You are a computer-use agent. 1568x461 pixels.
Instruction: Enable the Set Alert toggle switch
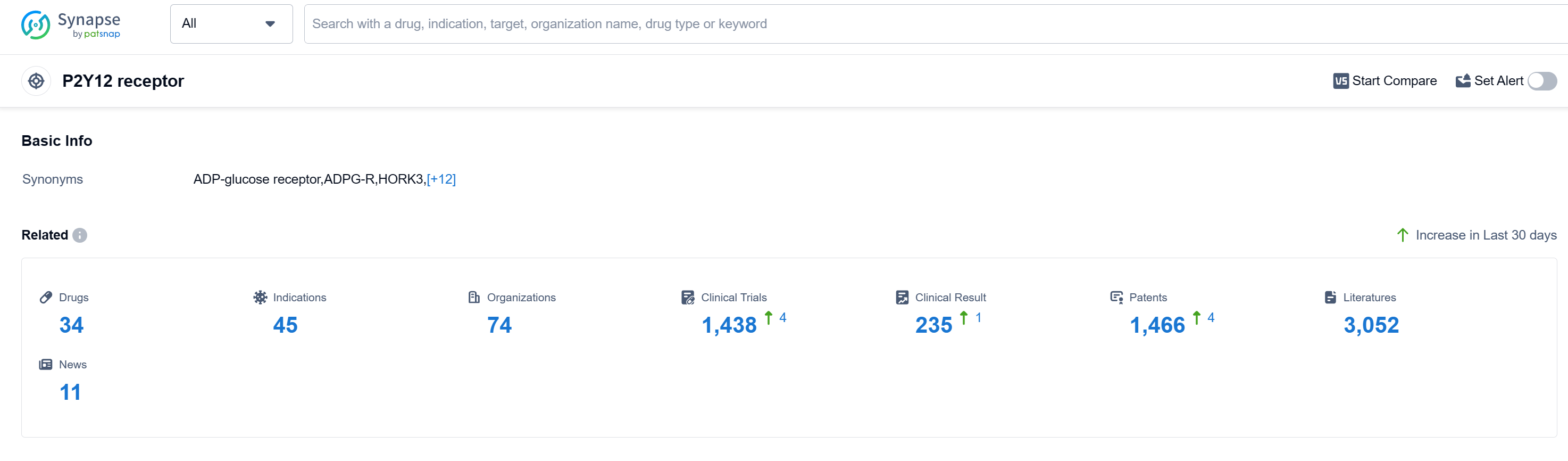tap(1542, 81)
